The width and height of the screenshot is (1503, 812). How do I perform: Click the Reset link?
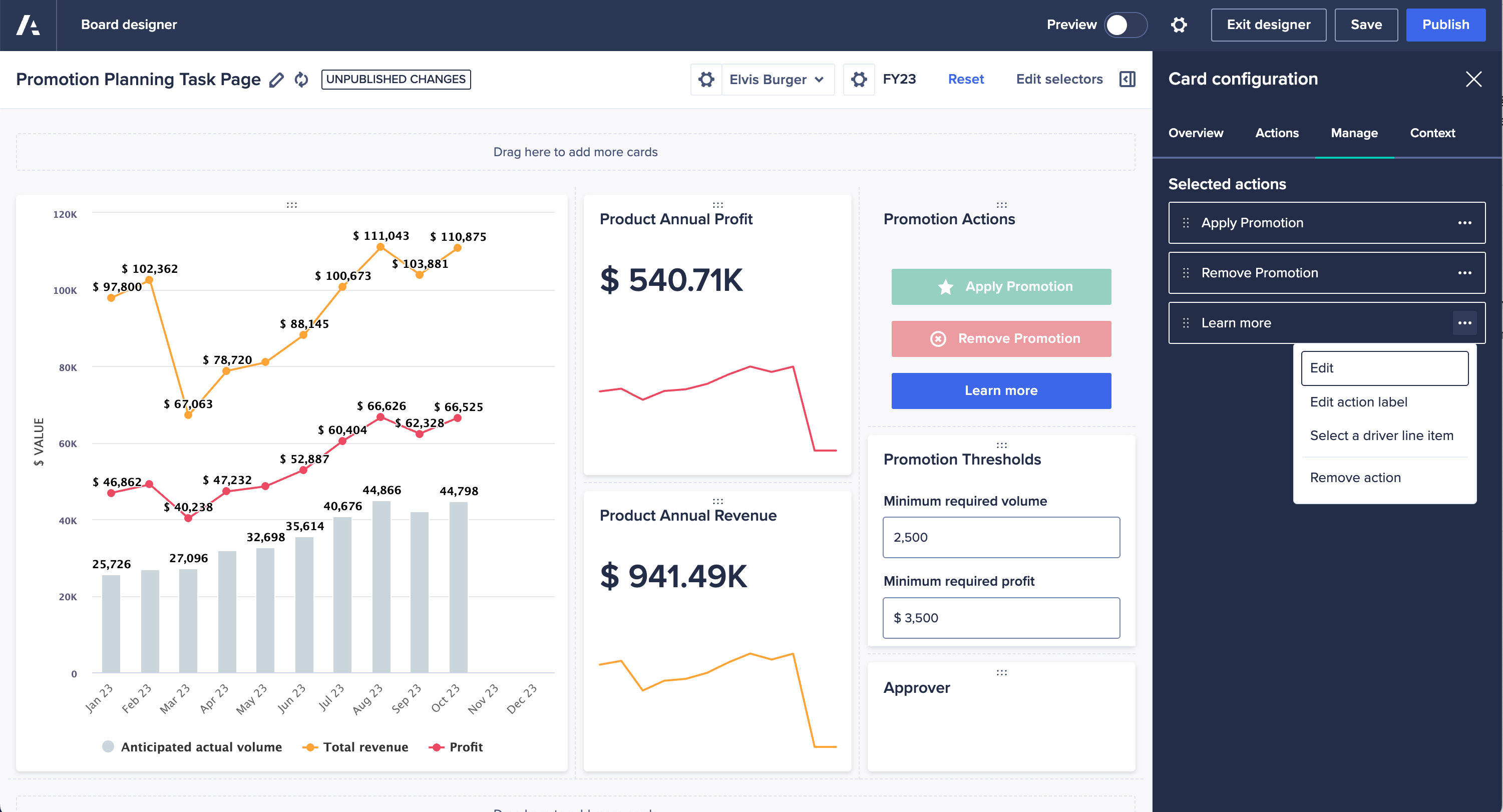click(x=966, y=79)
